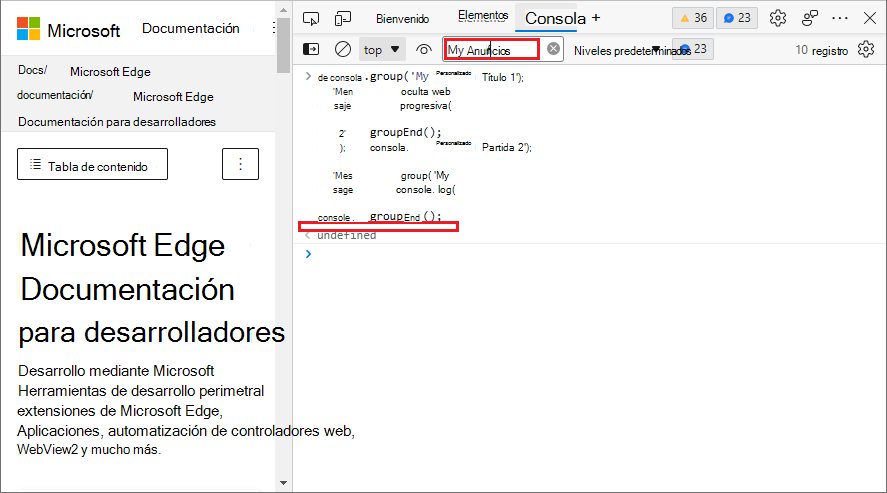The image size is (887, 493).
Task: Close the DevTools panel
Action: point(870,18)
